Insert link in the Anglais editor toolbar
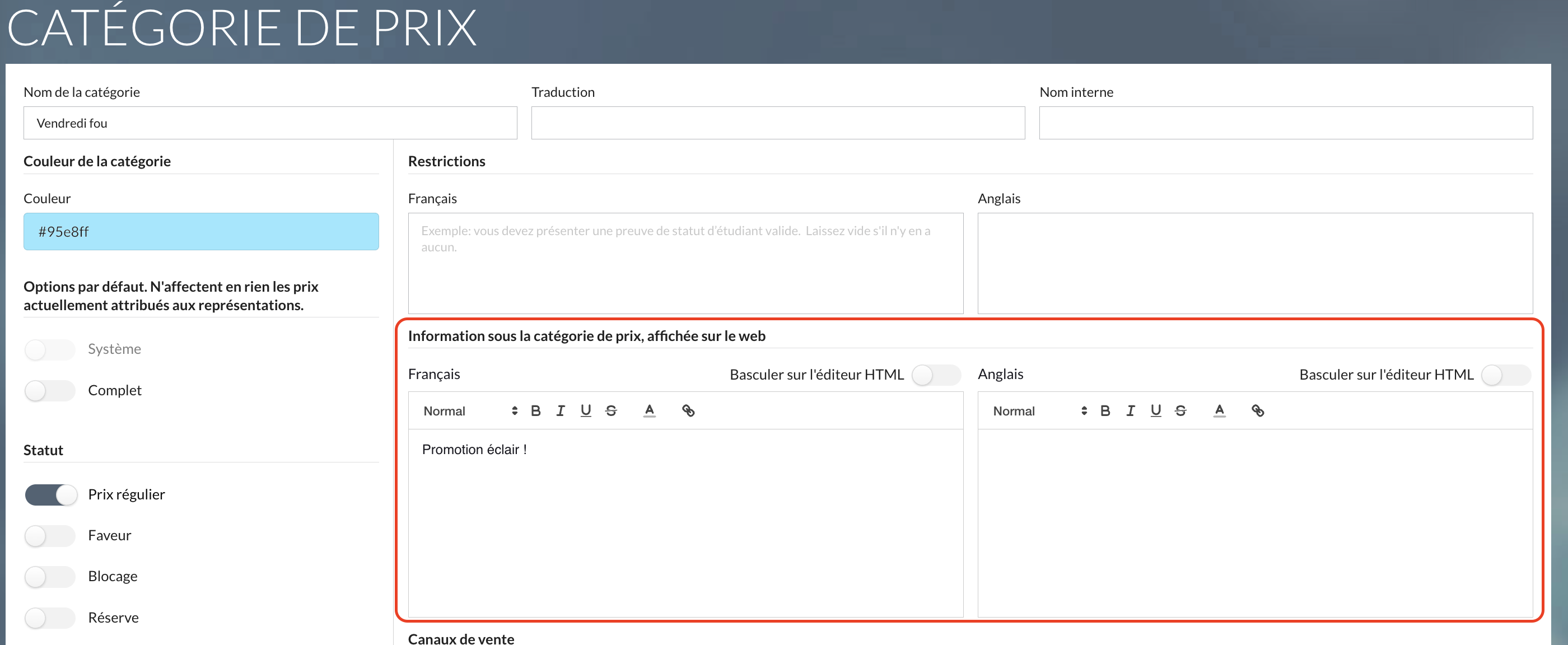The height and width of the screenshot is (645, 1568). 1258,411
